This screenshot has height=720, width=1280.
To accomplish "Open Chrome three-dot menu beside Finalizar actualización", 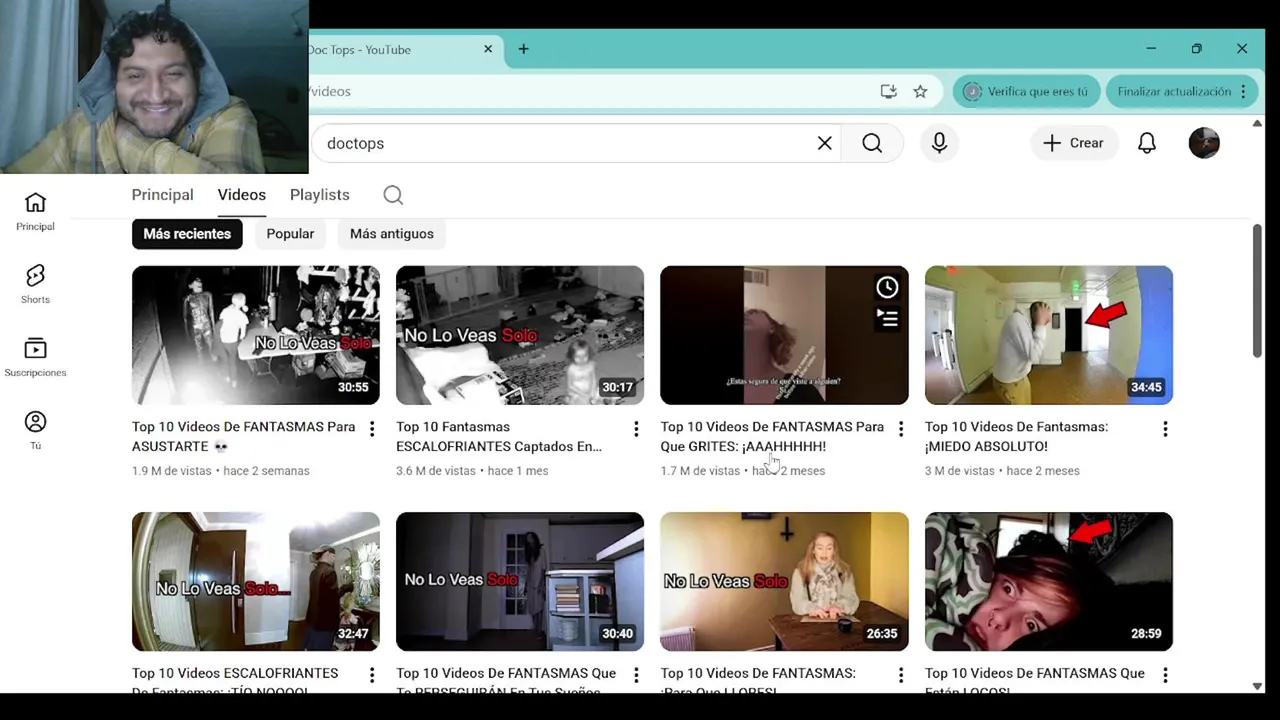I will [1243, 91].
